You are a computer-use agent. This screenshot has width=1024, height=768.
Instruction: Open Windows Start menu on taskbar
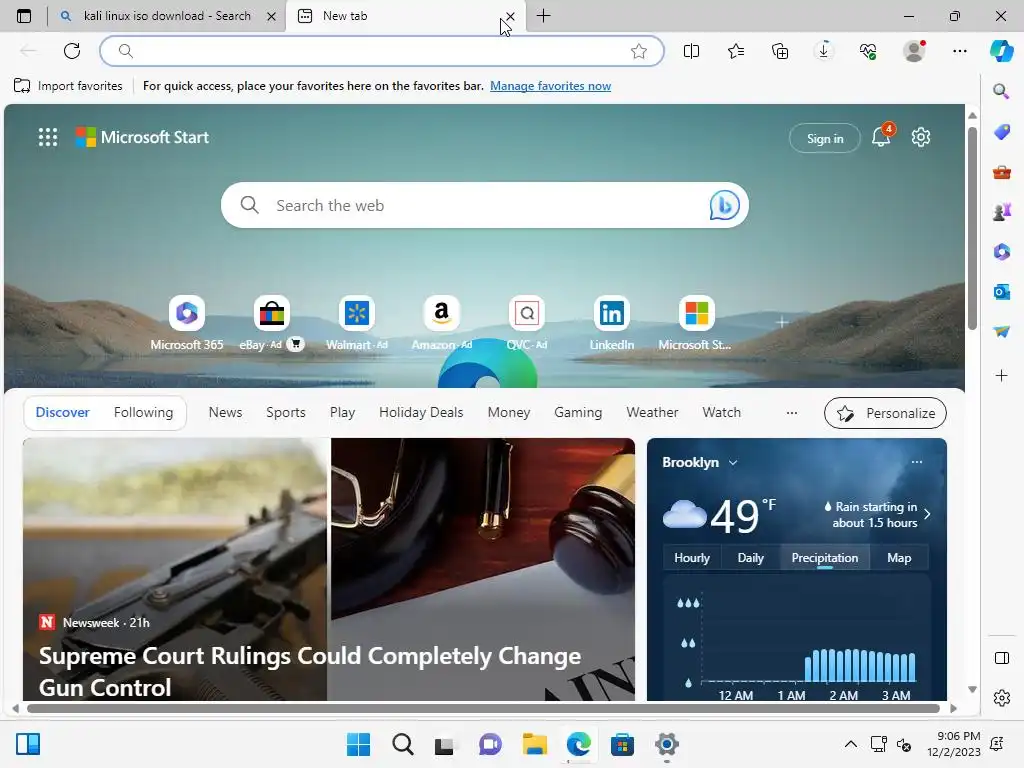358,744
